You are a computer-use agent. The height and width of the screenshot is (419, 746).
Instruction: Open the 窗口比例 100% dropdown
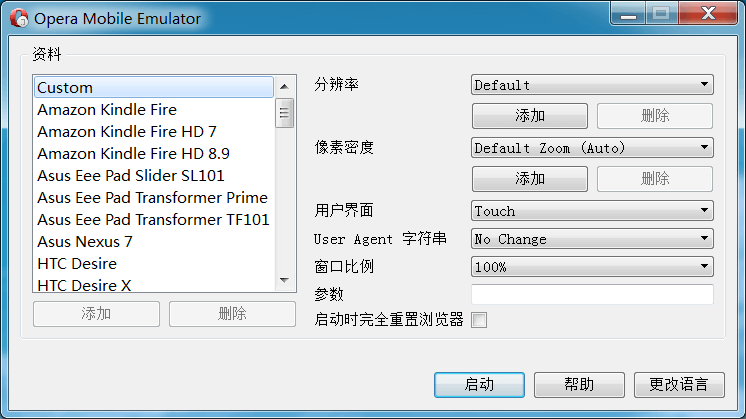(x=591, y=267)
